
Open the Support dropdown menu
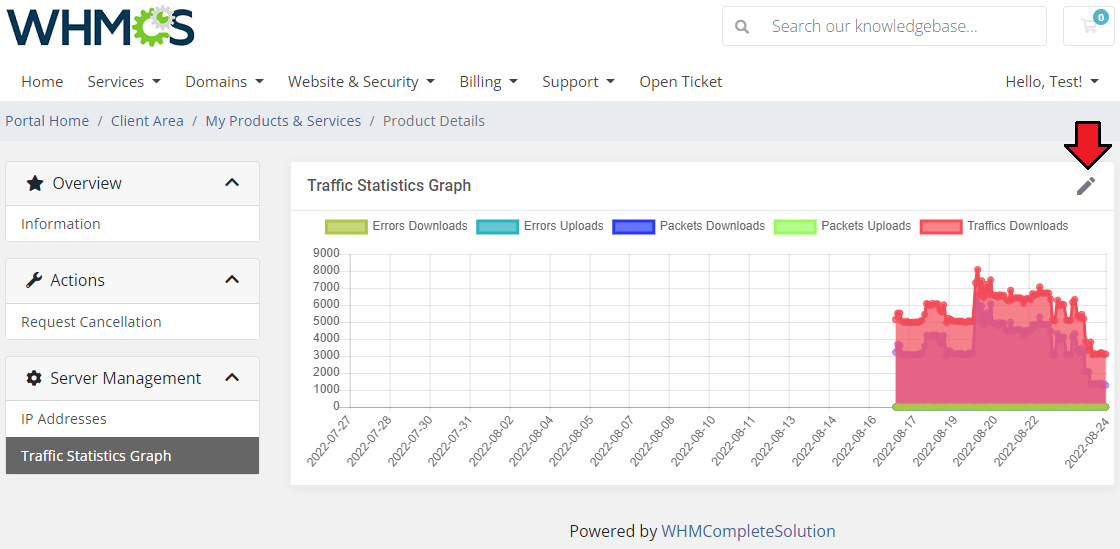578,81
